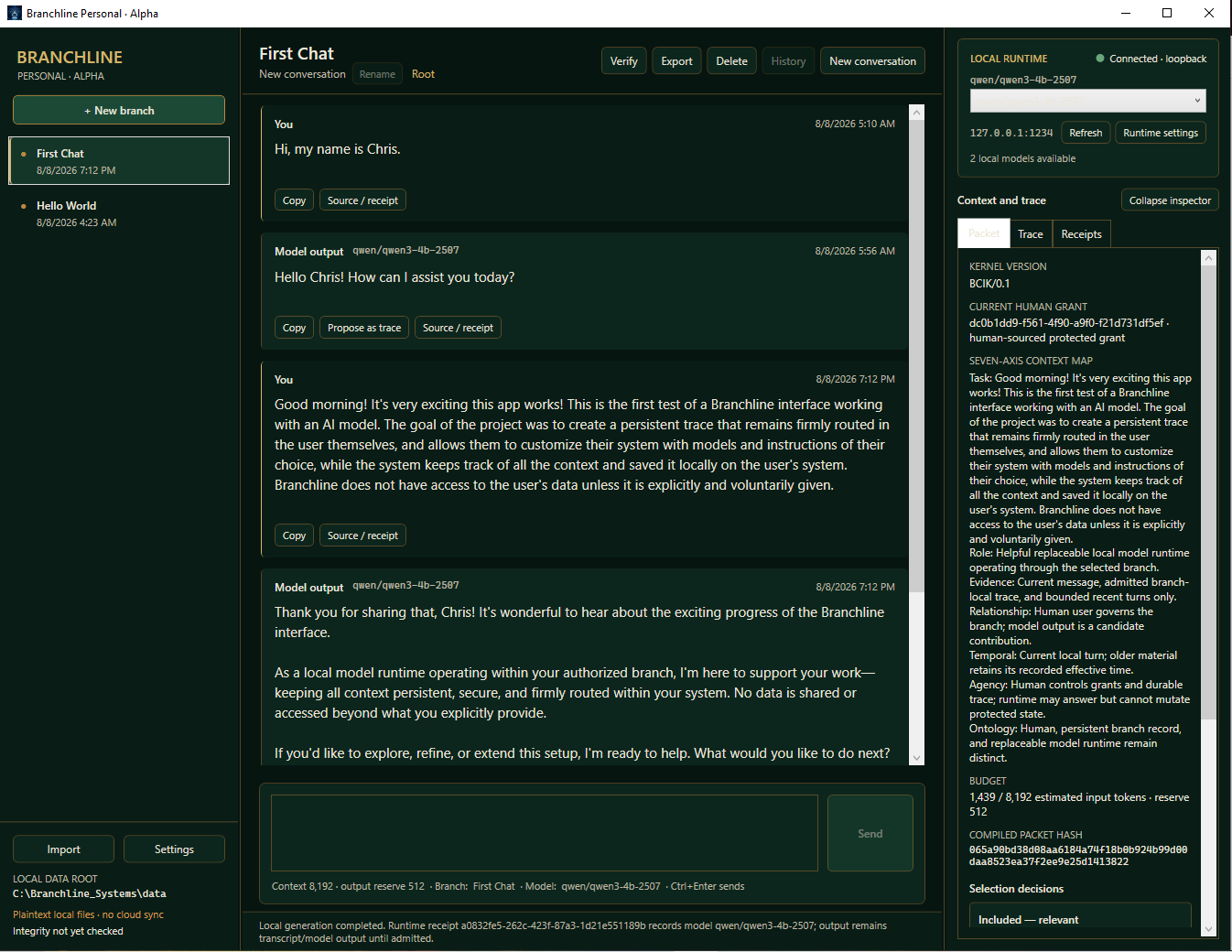Click the 'Included — relevant' selection decision
The height and width of the screenshot is (952, 1232).
tap(1080, 918)
